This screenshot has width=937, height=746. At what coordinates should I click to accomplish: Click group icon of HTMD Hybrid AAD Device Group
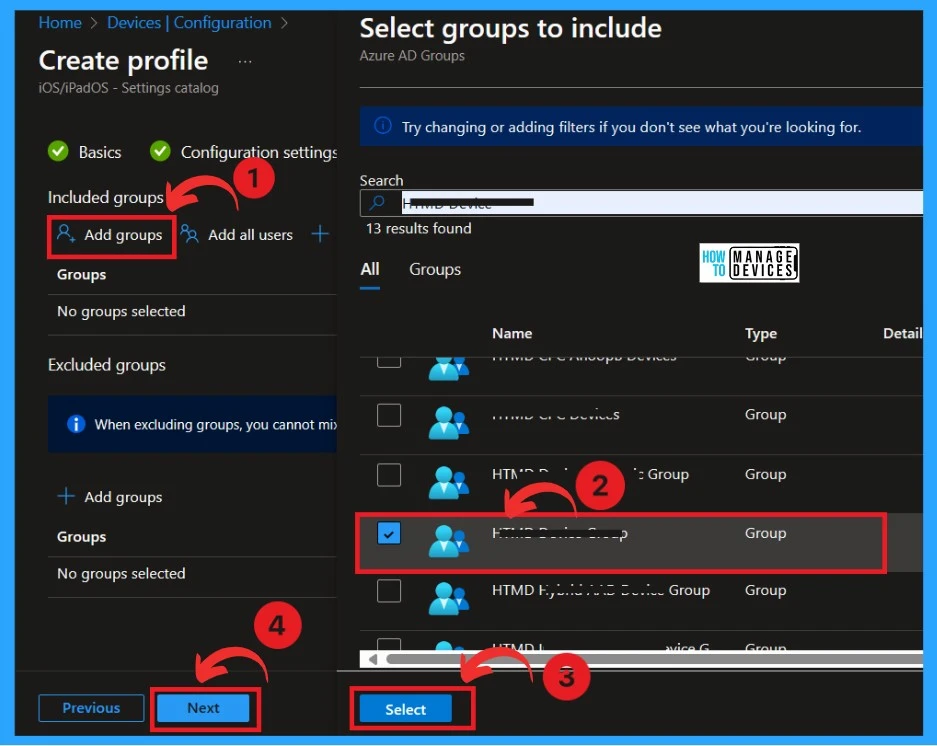coord(449,598)
